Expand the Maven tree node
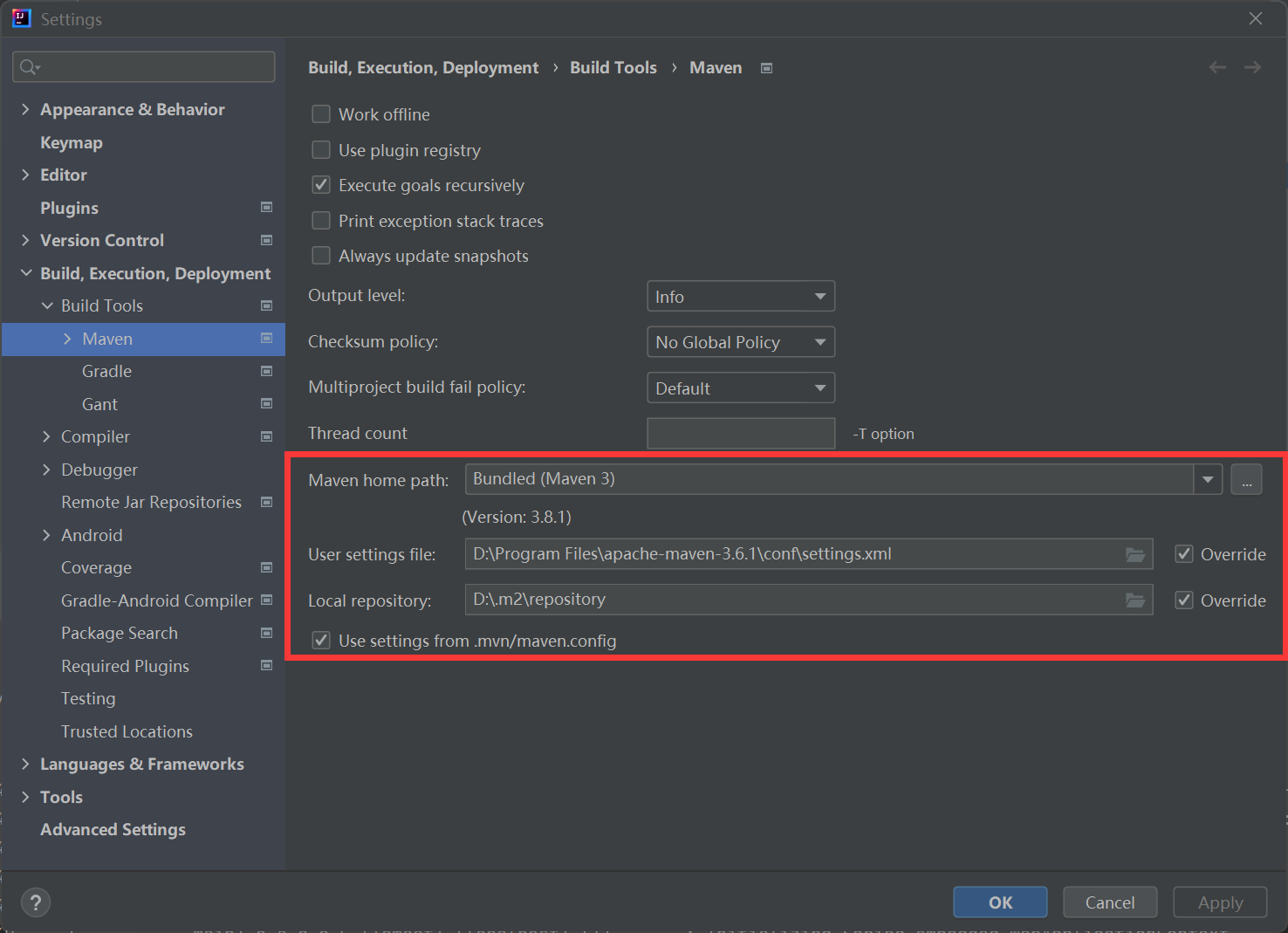Screen dimensions: 1288x933 (67, 339)
